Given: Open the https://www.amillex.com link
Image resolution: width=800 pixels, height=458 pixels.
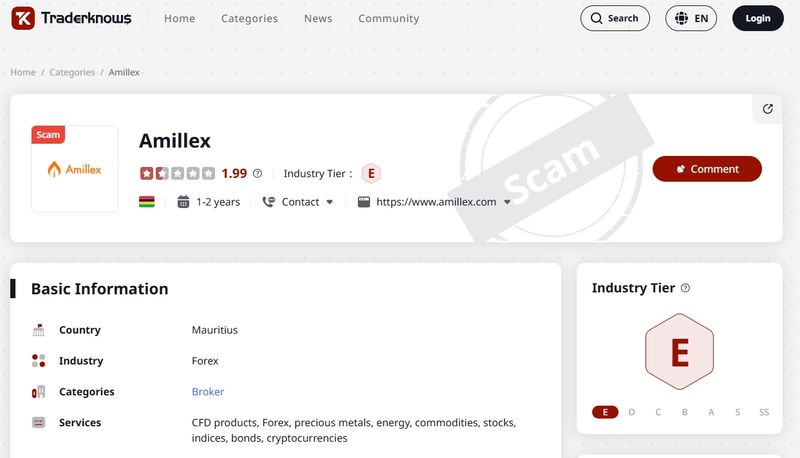Looking at the screenshot, I should click(436, 202).
